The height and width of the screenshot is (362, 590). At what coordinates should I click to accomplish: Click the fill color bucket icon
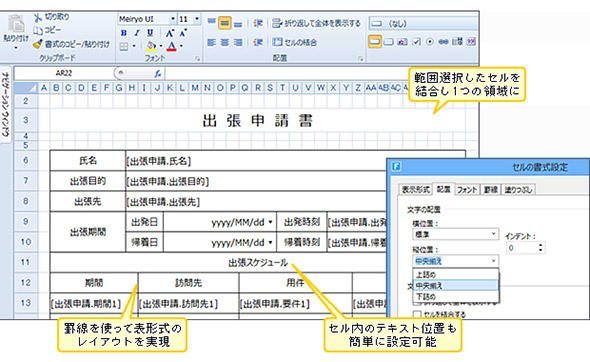click(151, 46)
